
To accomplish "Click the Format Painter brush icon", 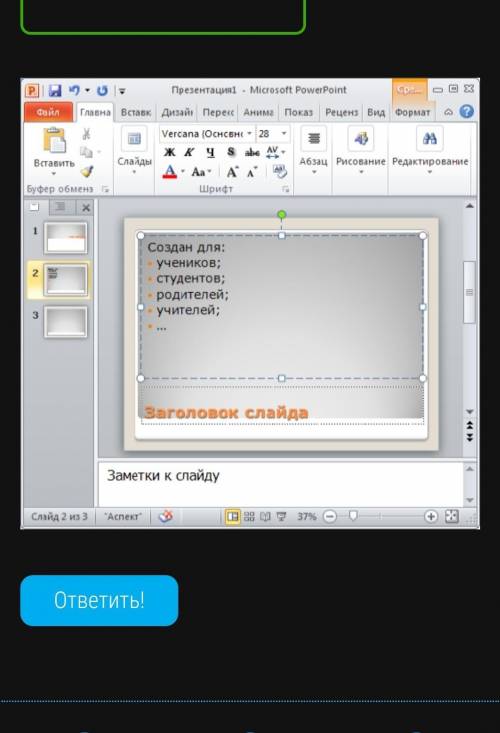I will pyautogui.click(x=87, y=172).
